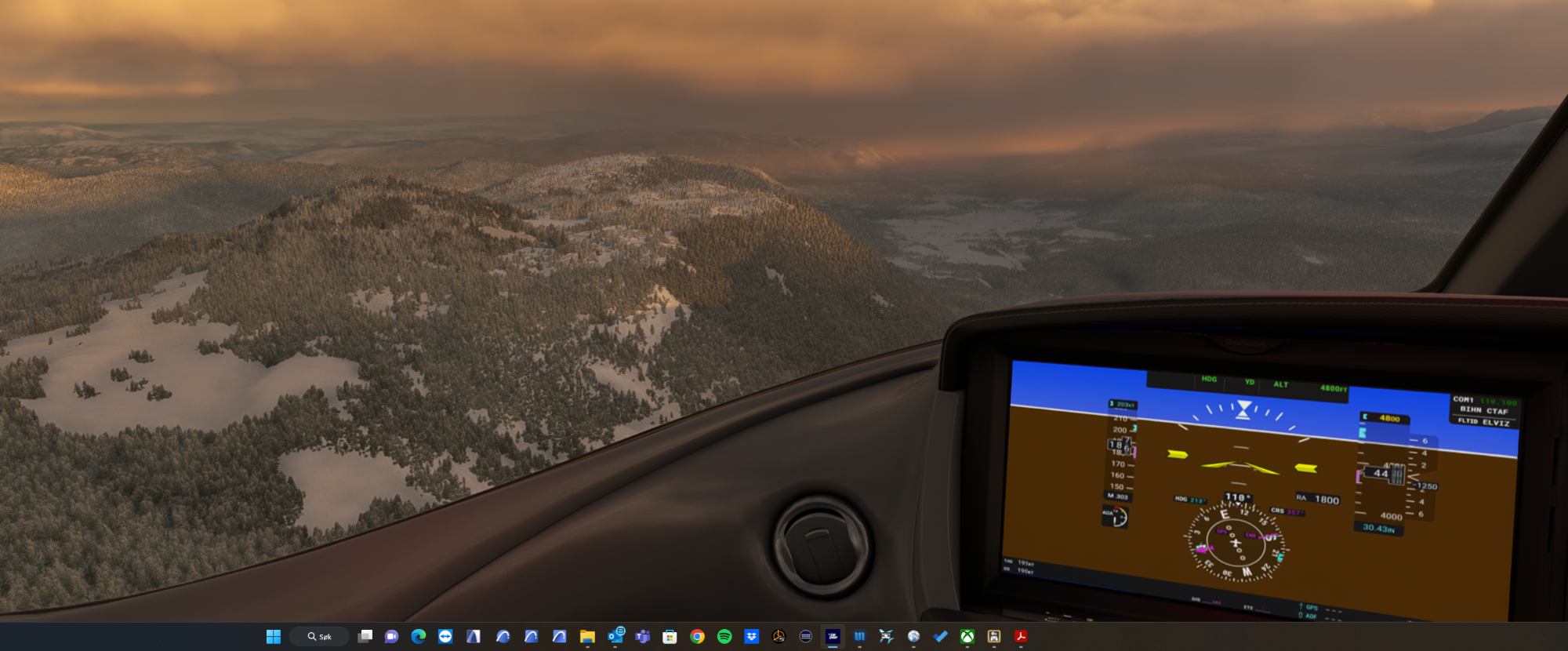Click the YD annunciation on the PFD

tap(1250, 382)
